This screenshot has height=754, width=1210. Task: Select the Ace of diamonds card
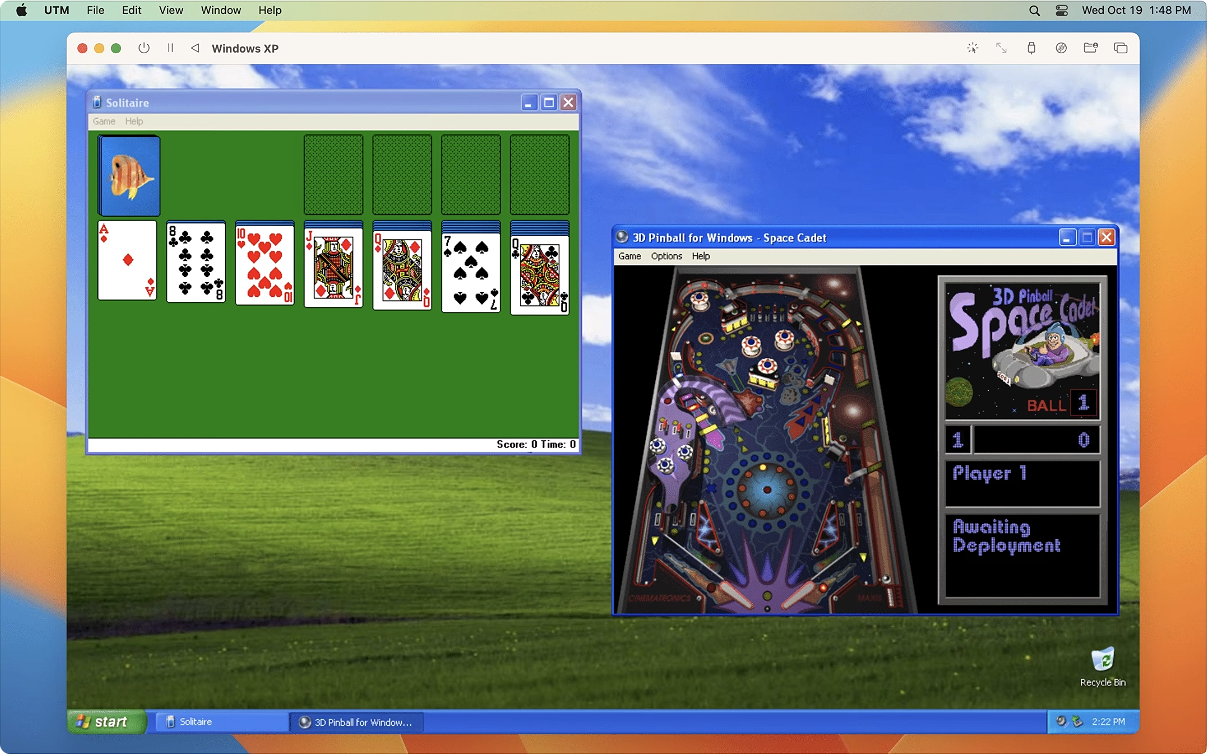(x=127, y=260)
